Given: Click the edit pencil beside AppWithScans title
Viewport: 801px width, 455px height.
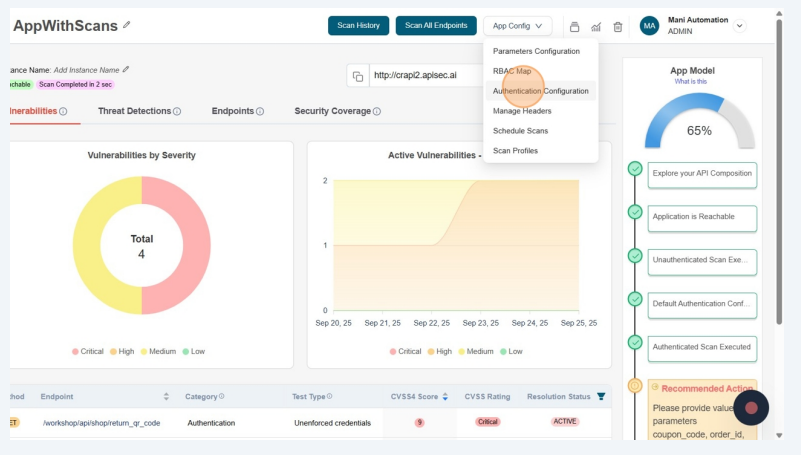Looking at the screenshot, I should coord(126,25).
